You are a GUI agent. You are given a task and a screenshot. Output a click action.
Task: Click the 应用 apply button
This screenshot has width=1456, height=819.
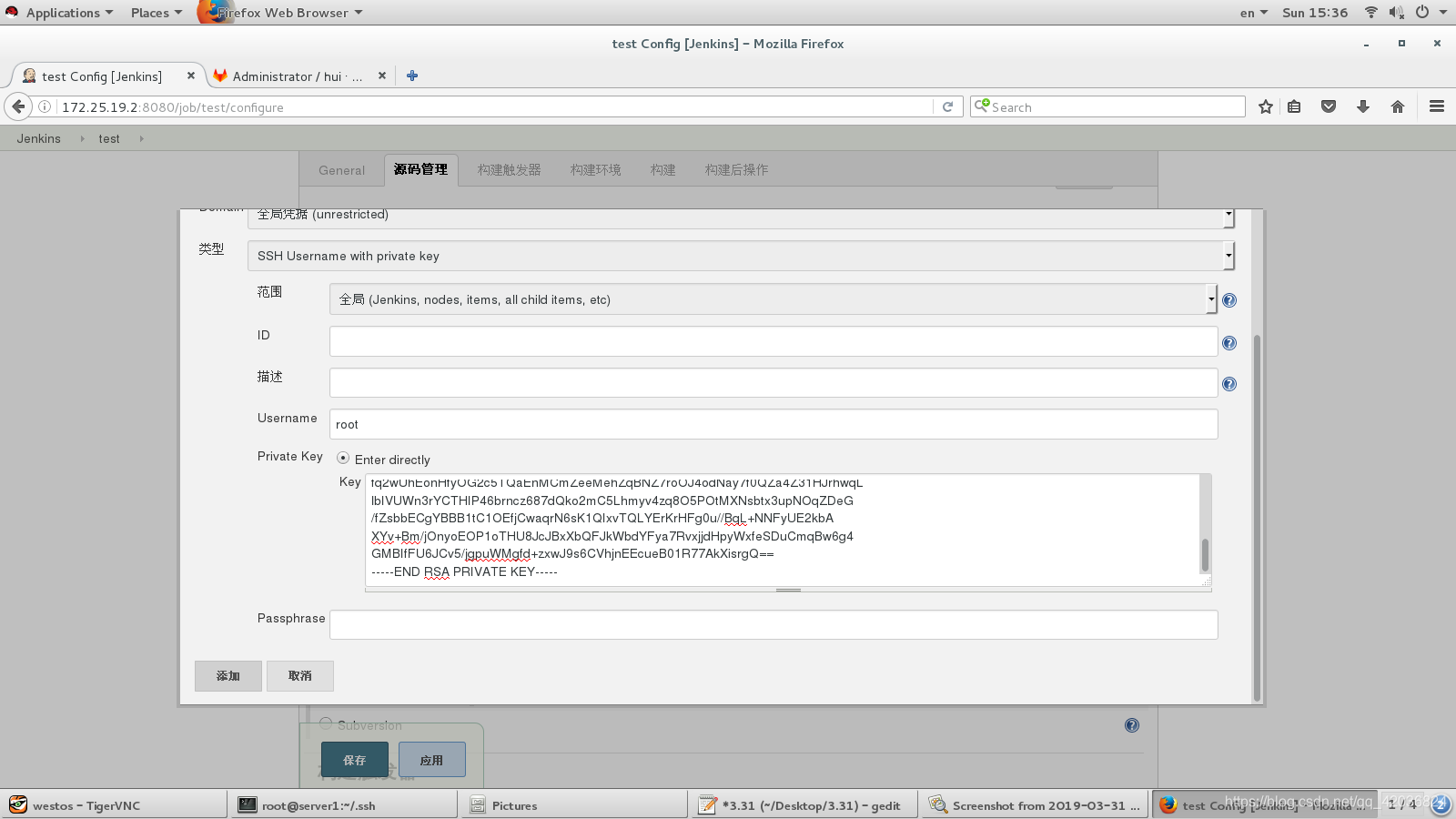(x=432, y=760)
